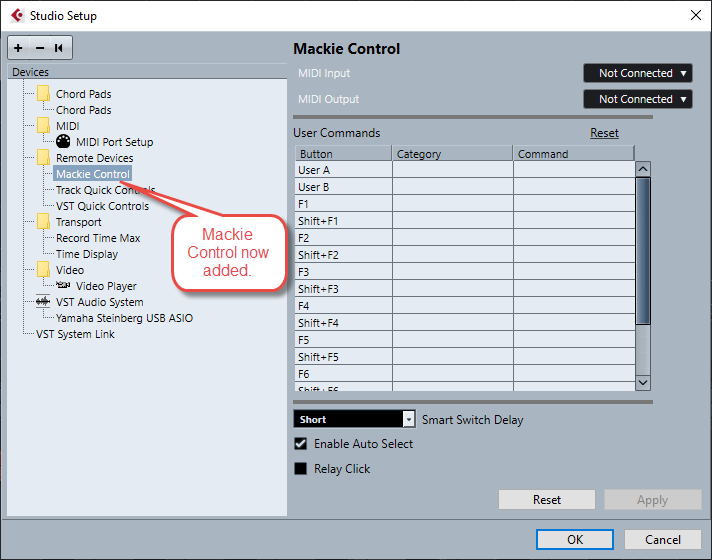Confirm with the OK button
Screen dimensions: 712x560
click(575, 539)
